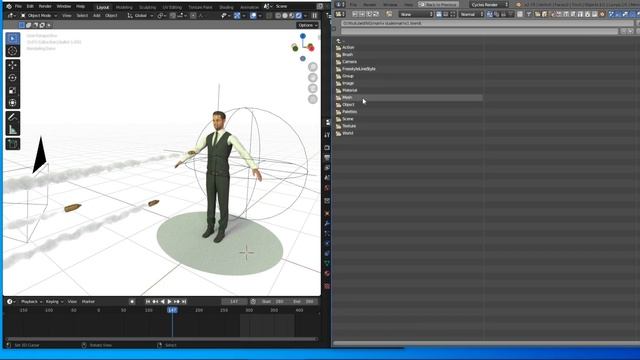Open the pivot point dropdown
Image resolution: width=640 pixels, height=360 pixels.
(161, 16)
